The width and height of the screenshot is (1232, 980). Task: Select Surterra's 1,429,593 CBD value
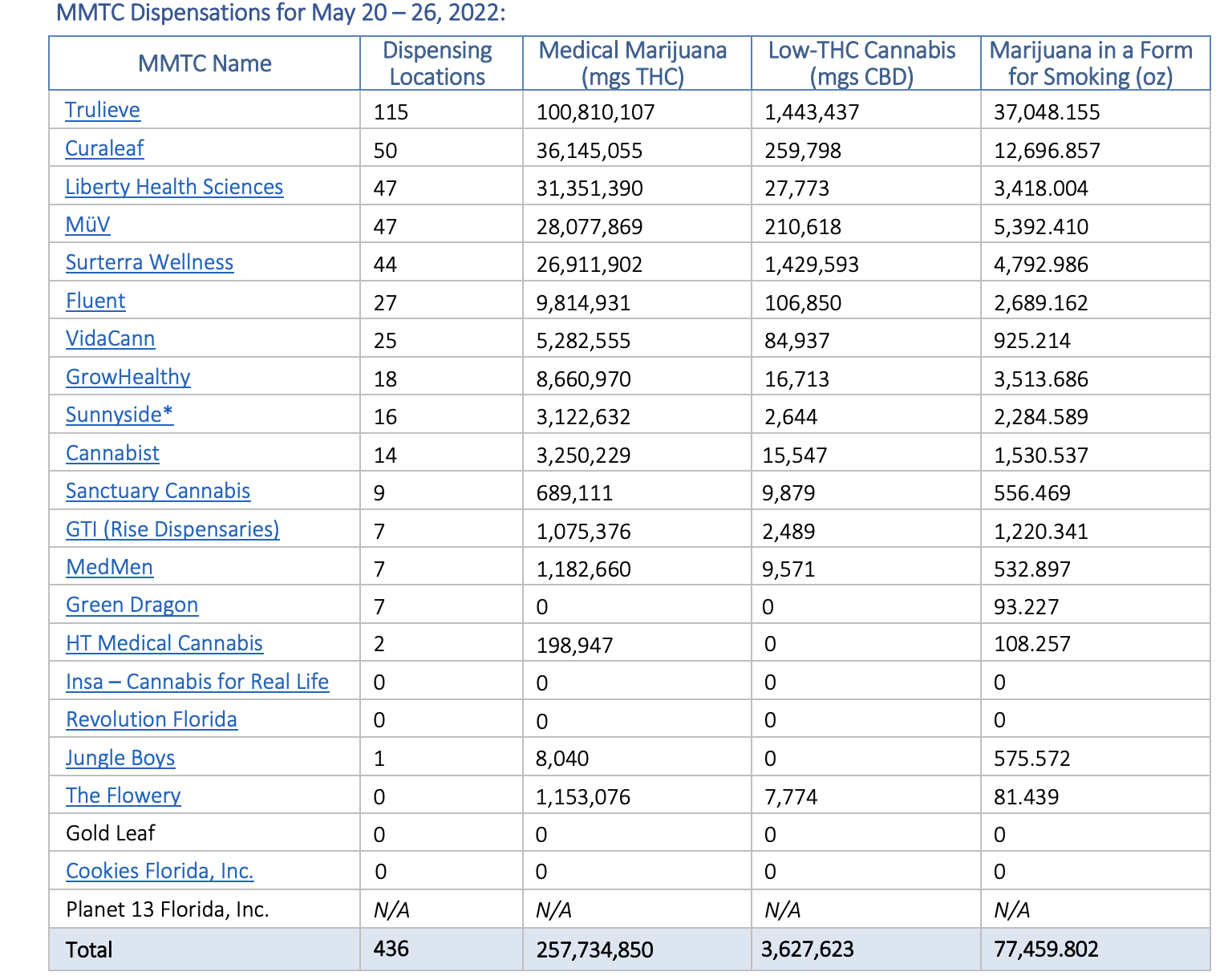[812, 265]
